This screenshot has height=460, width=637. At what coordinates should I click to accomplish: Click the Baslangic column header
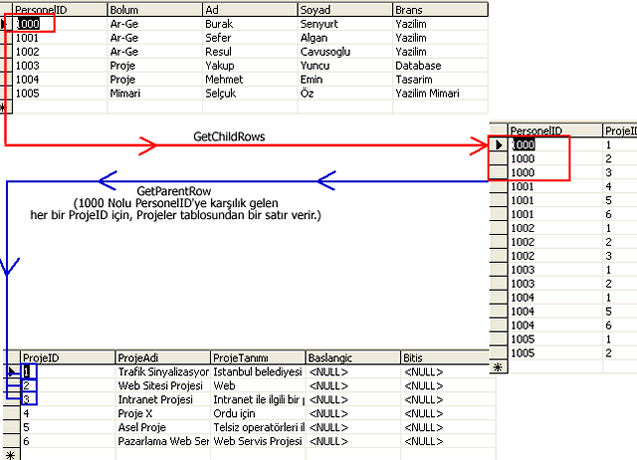pyautogui.click(x=352, y=357)
